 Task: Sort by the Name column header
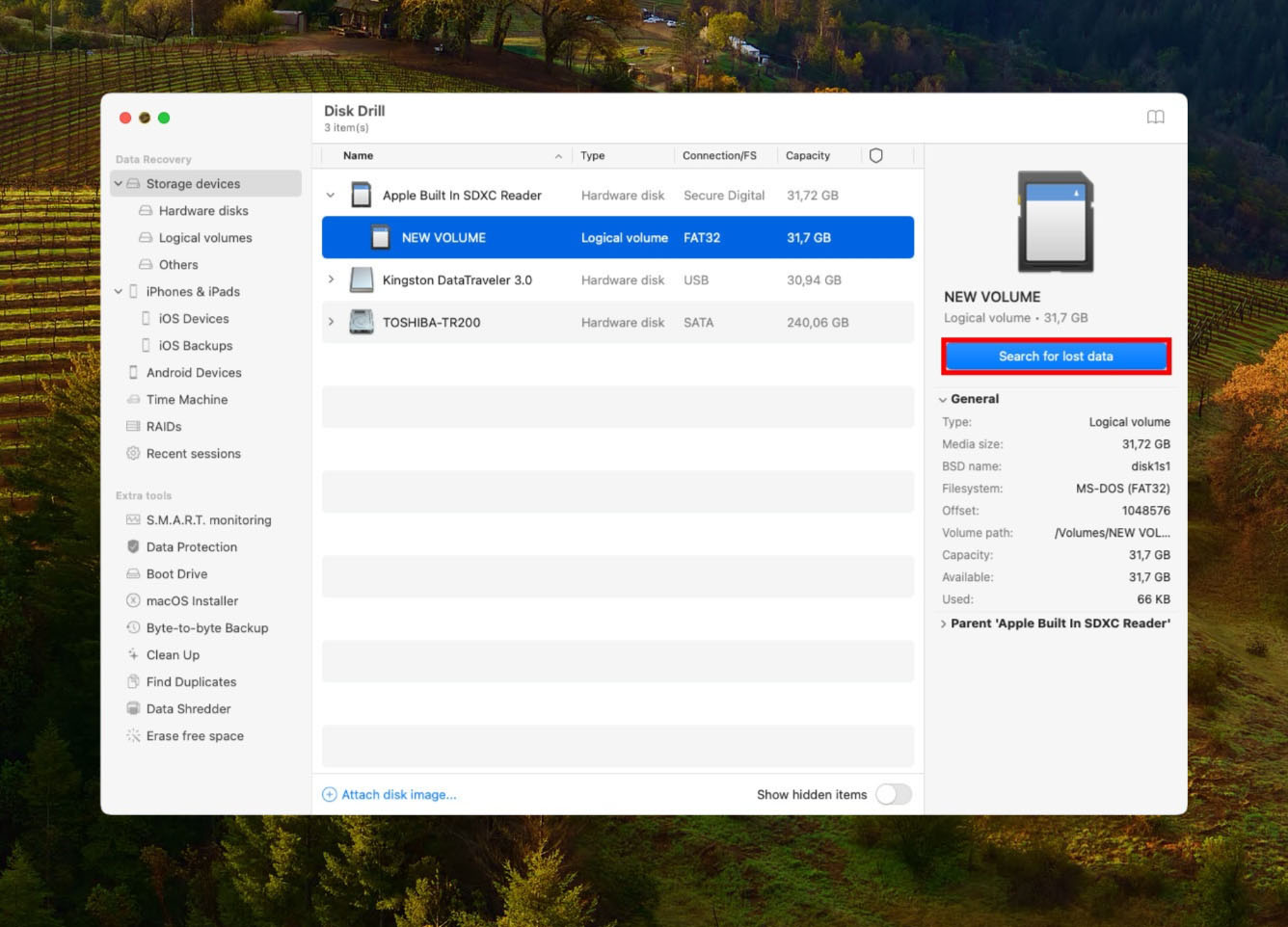(x=358, y=156)
